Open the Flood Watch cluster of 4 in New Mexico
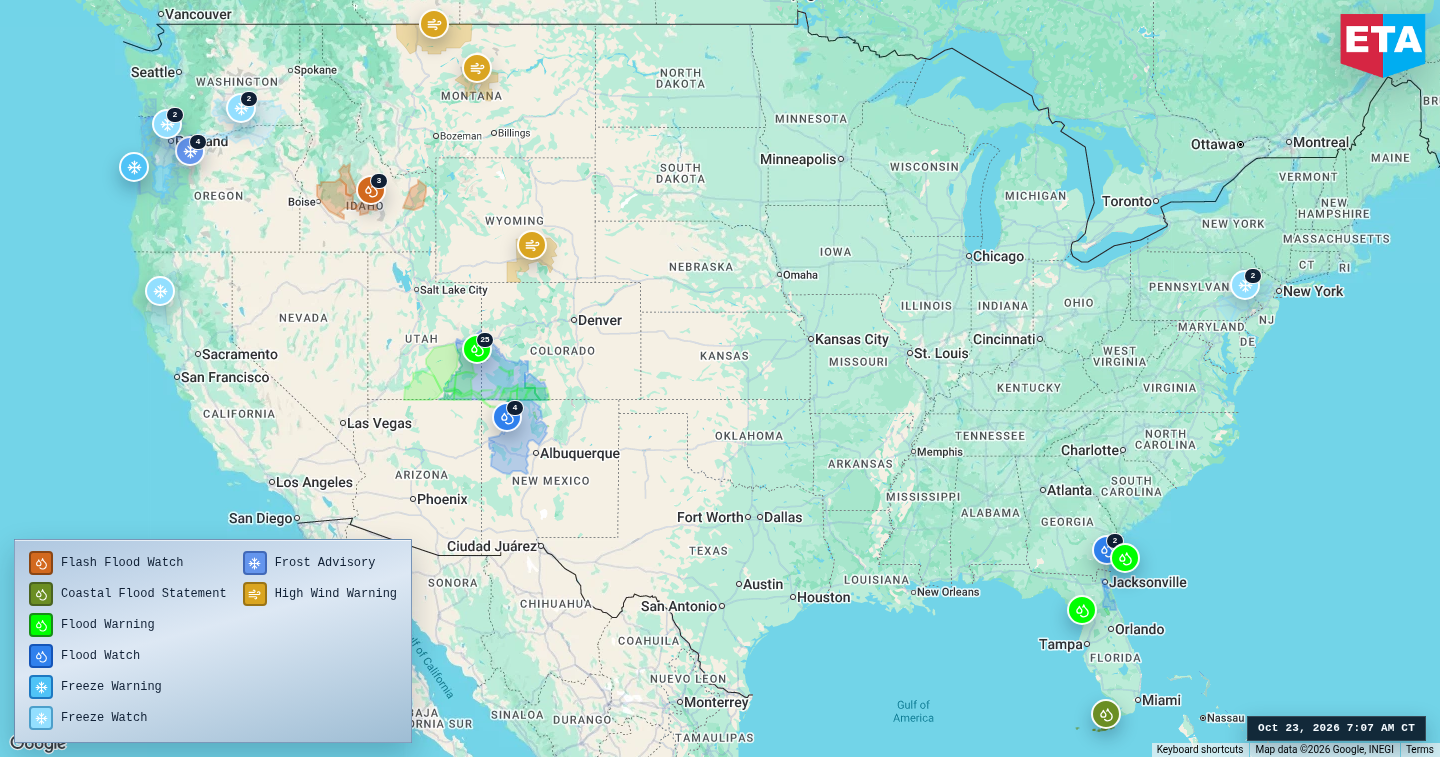Screen dimensions: 1440x757 click(507, 417)
